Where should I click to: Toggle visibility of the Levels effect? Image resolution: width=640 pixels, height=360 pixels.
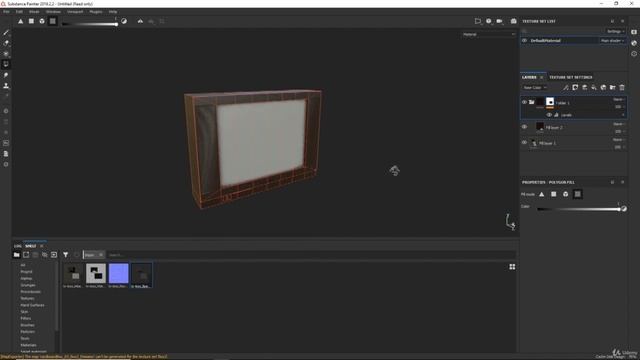point(549,115)
